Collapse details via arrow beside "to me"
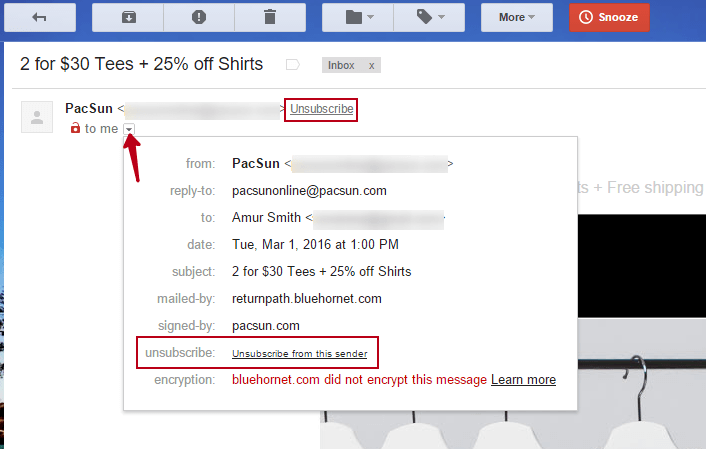 pos(129,129)
